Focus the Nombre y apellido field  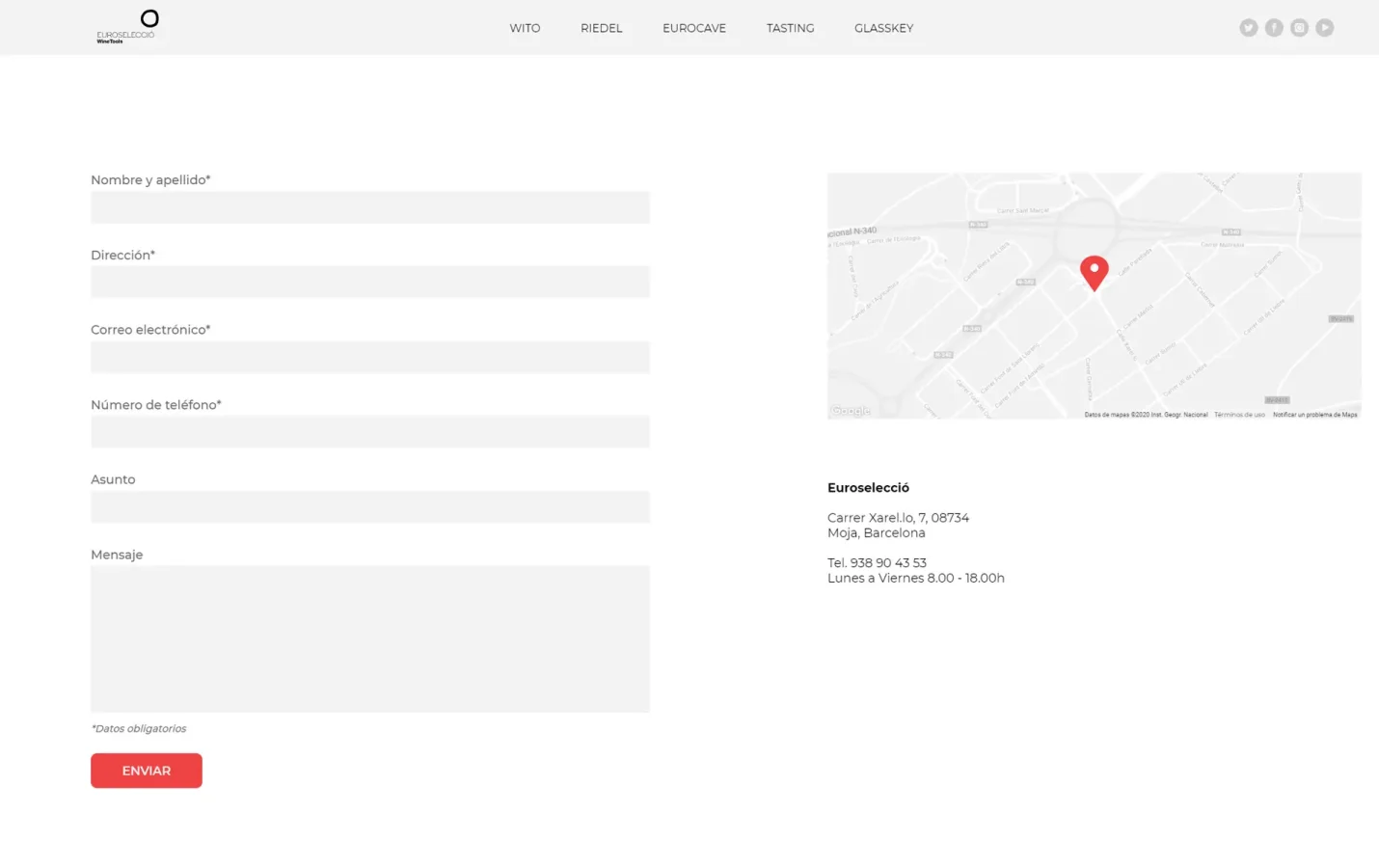370,207
